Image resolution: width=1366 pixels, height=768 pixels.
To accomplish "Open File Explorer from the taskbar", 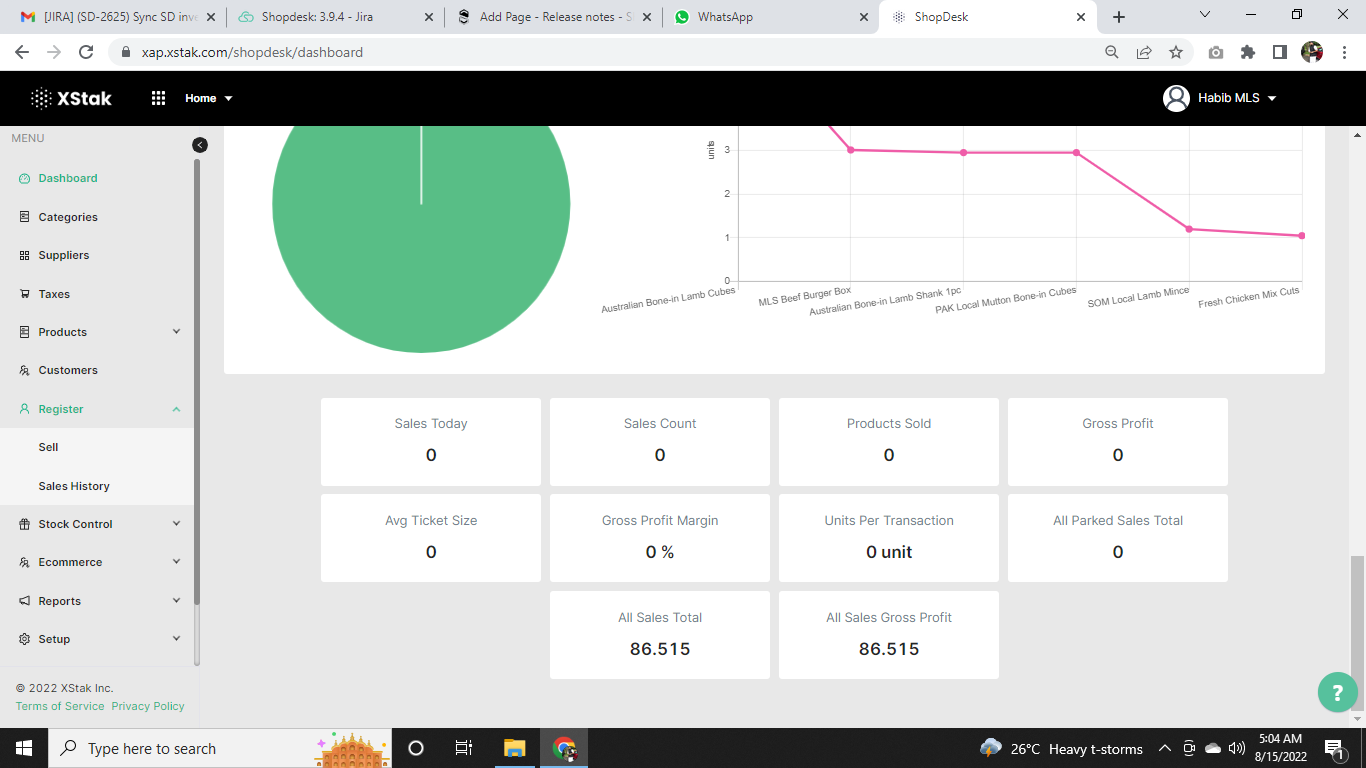I will pyautogui.click(x=514, y=748).
